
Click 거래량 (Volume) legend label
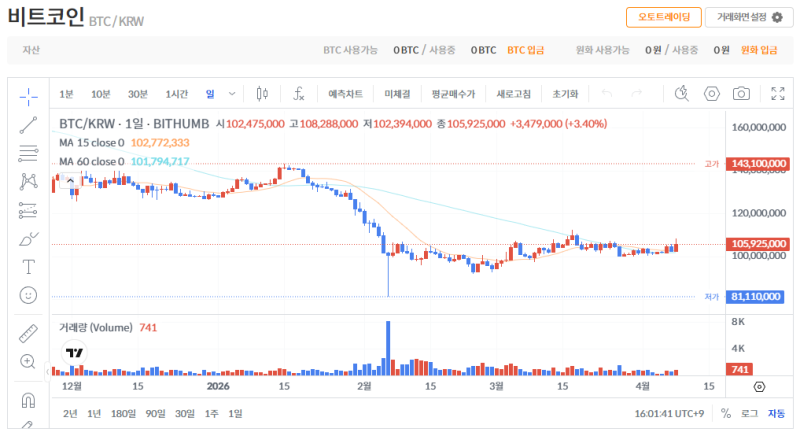click(96, 328)
